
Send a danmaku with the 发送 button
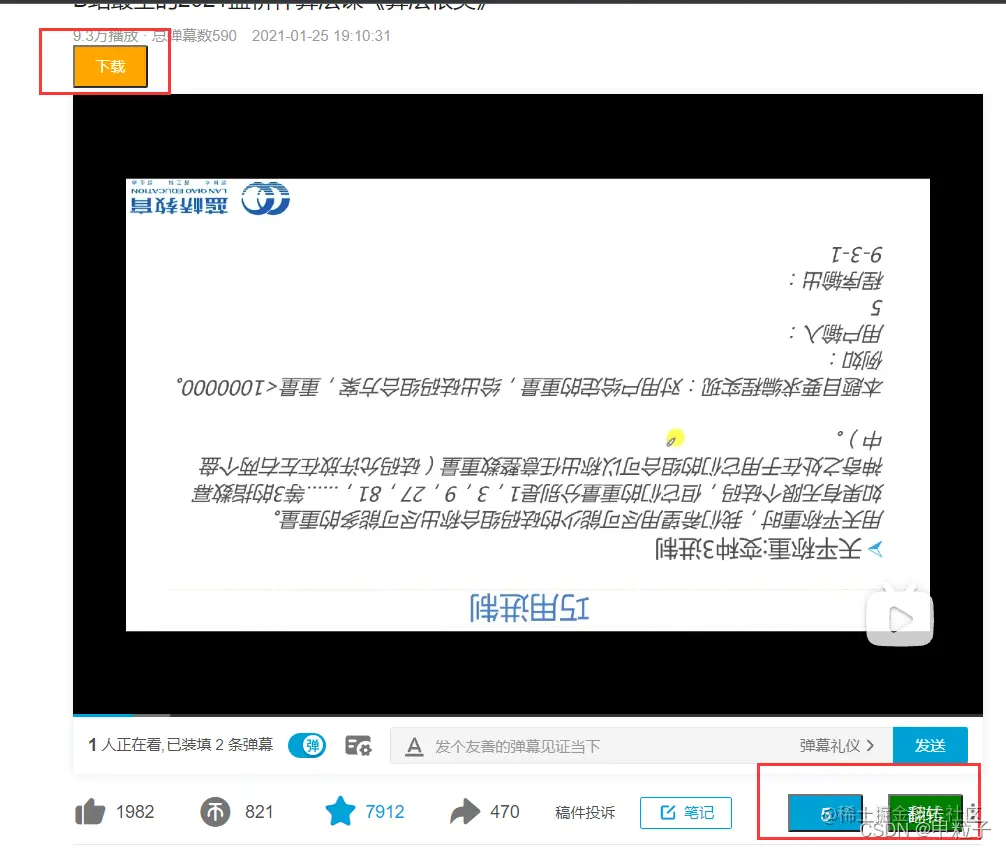[x=930, y=744]
